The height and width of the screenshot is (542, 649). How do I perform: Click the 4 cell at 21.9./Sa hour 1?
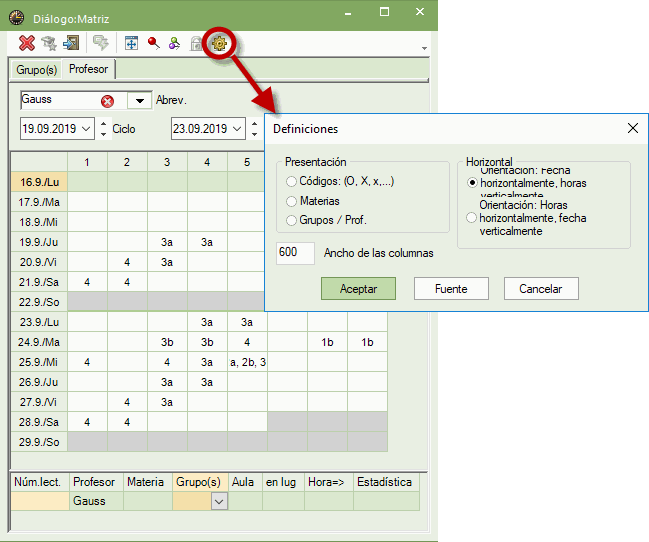tap(87, 282)
